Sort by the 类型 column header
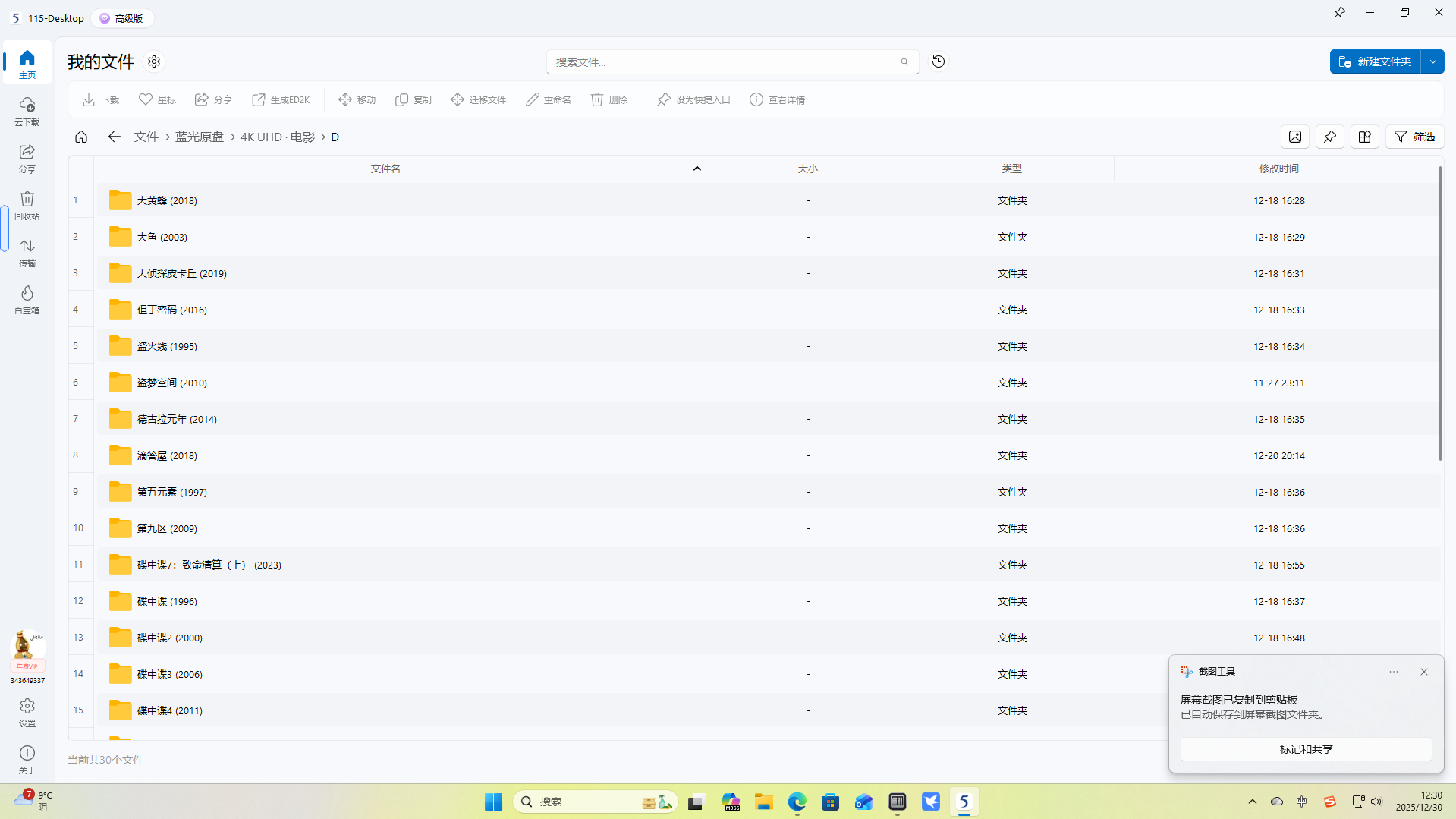Viewport: 1456px width, 819px height. (x=1012, y=169)
